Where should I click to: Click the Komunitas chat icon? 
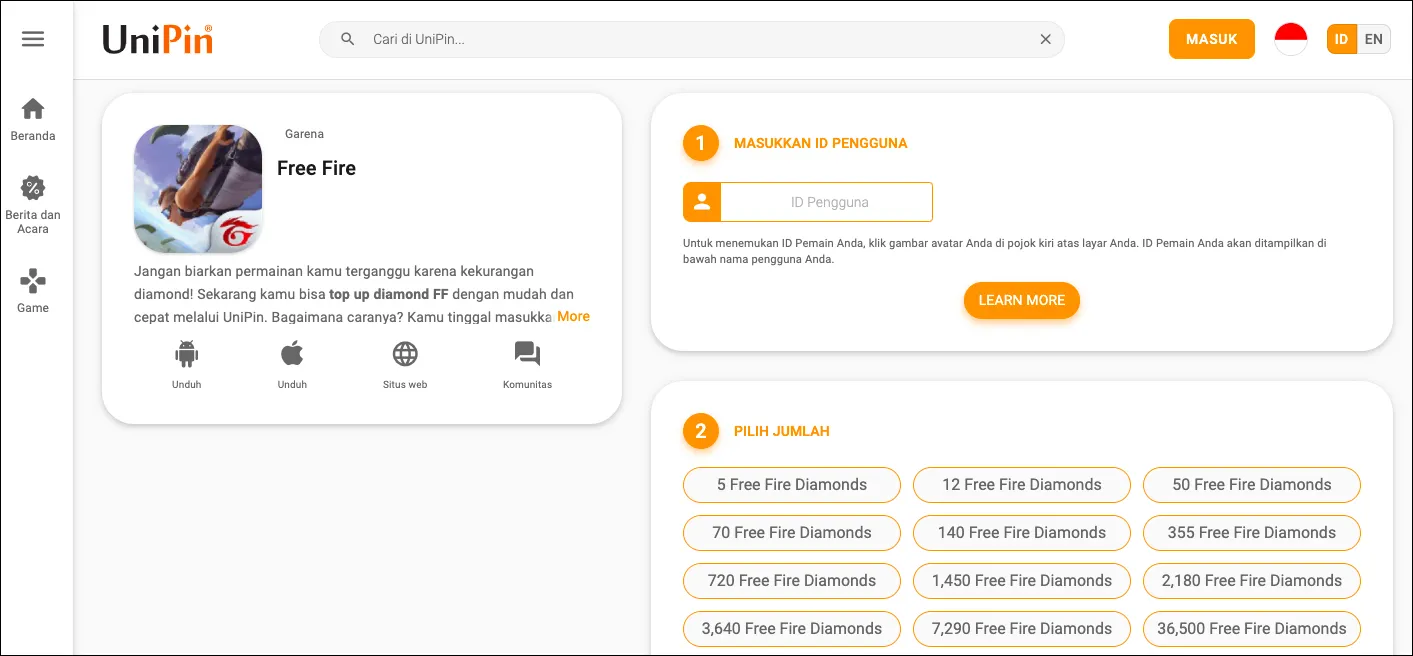coord(527,353)
